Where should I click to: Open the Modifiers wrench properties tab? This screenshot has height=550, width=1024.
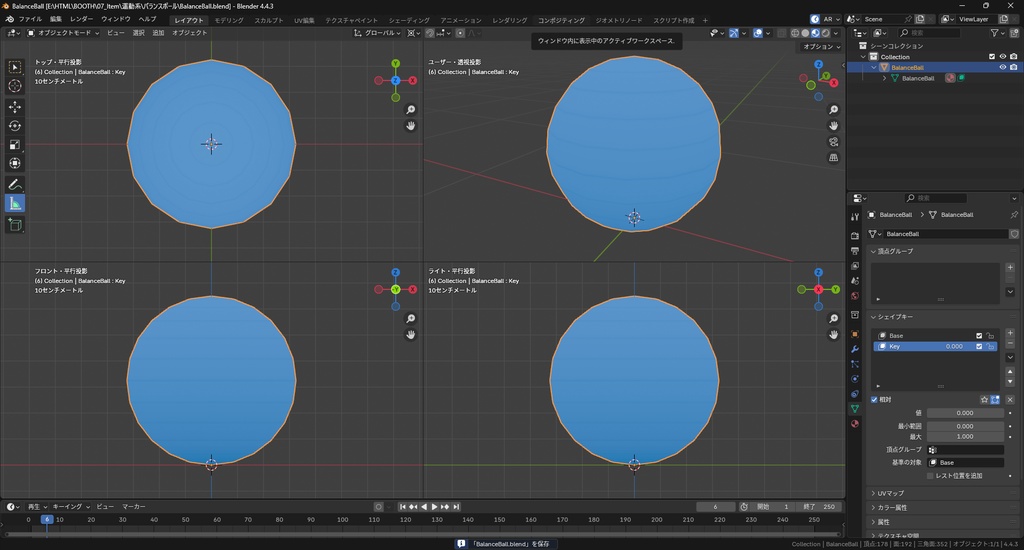pos(854,349)
